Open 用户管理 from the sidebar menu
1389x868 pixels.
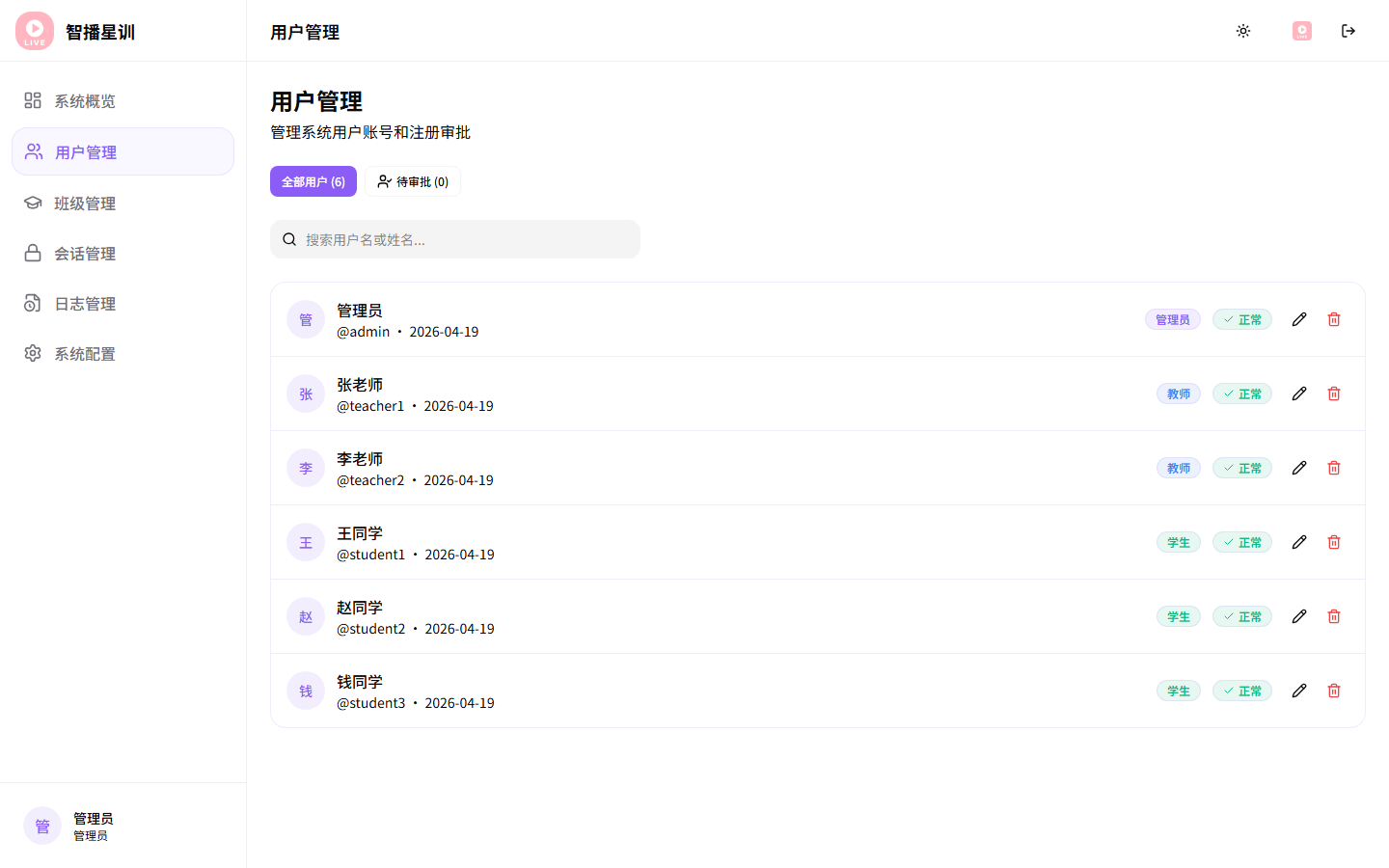(x=85, y=151)
